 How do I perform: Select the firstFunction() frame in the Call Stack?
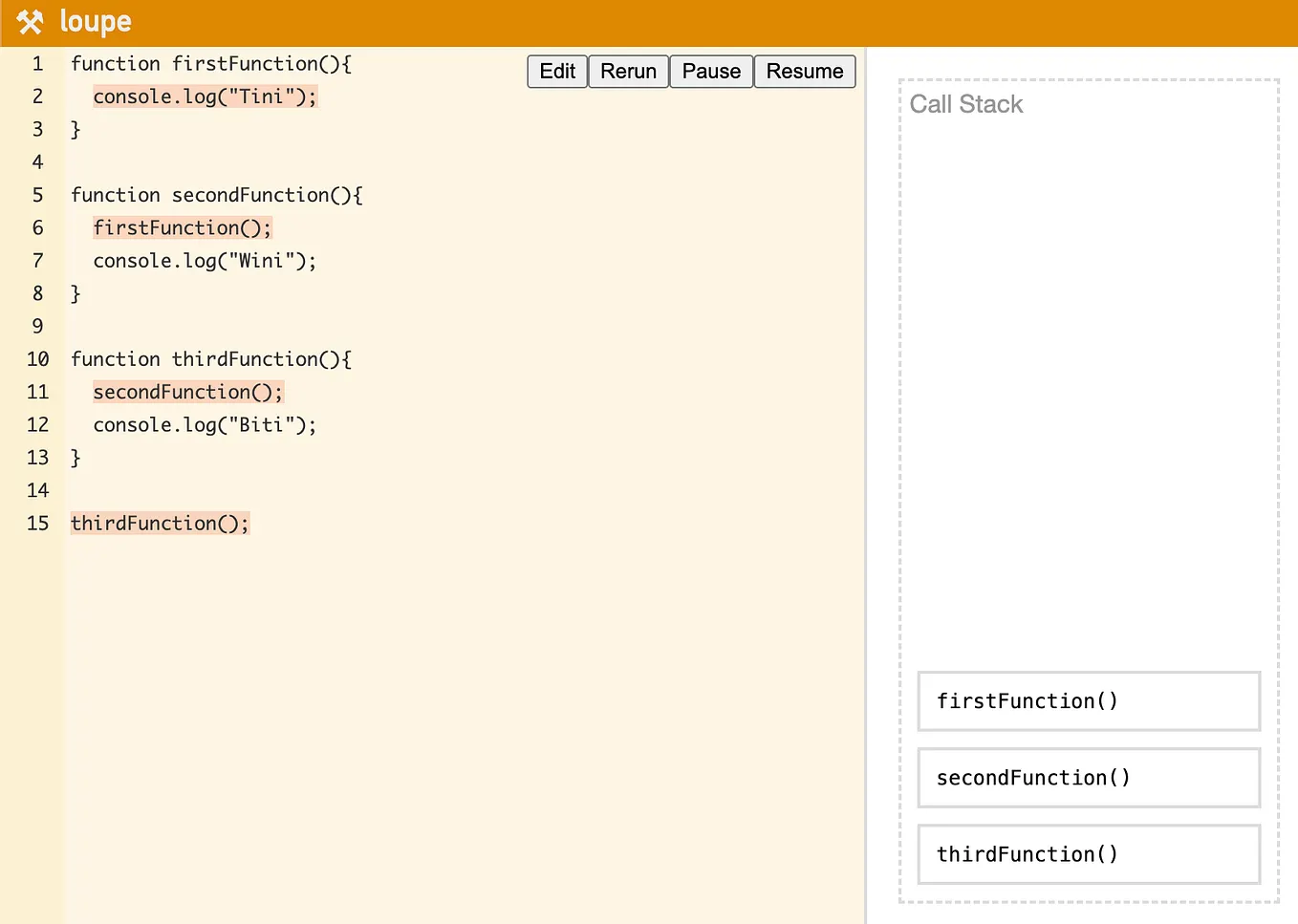1089,700
